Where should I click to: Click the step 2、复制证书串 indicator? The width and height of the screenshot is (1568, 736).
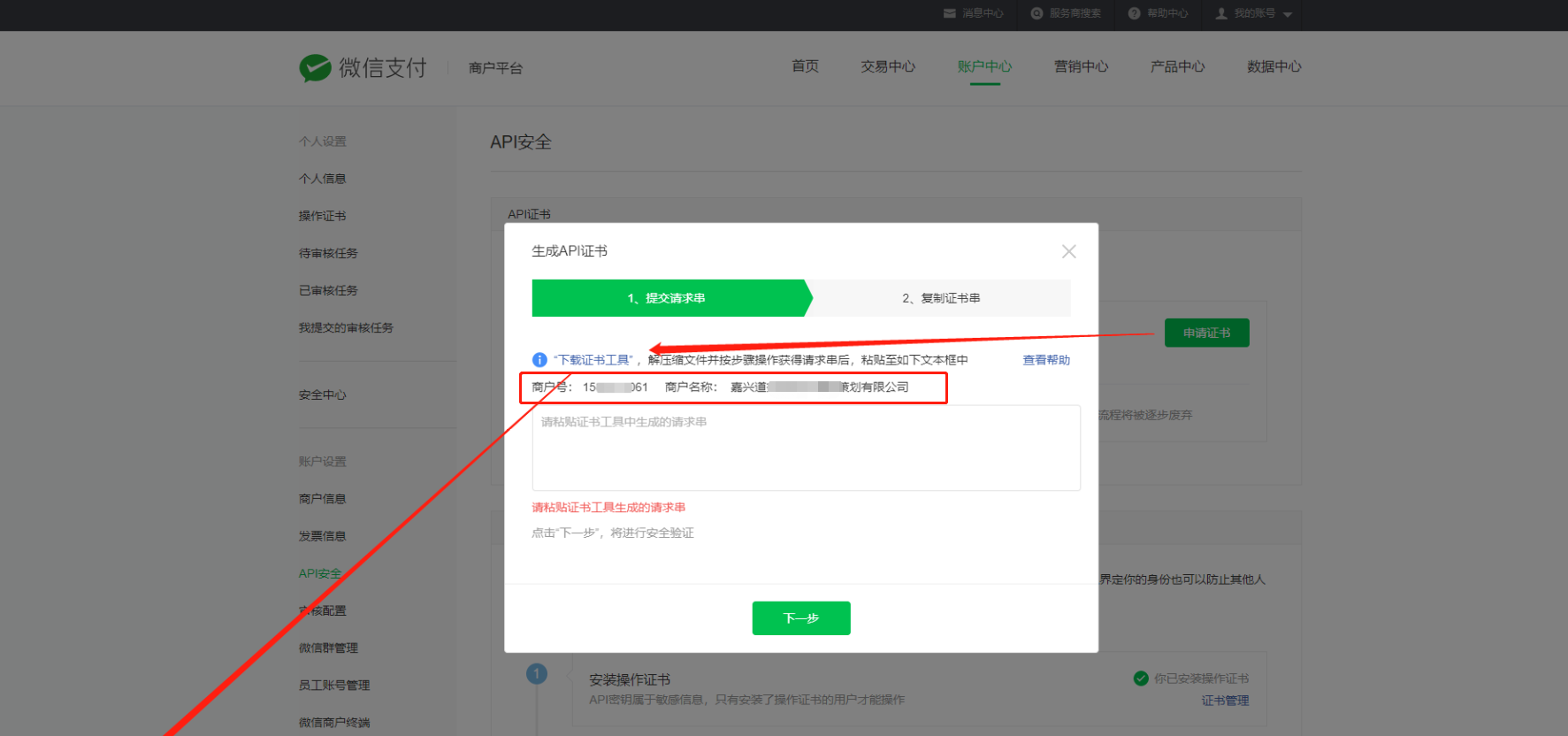pos(941,298)
